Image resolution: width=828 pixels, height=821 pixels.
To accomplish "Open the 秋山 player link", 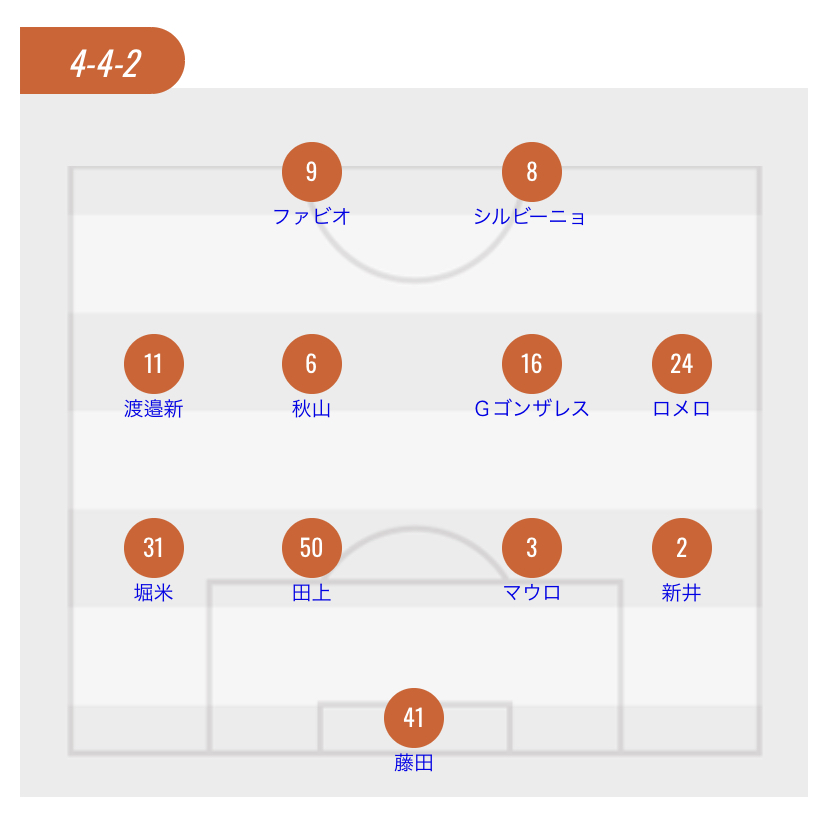I will 312,408.
